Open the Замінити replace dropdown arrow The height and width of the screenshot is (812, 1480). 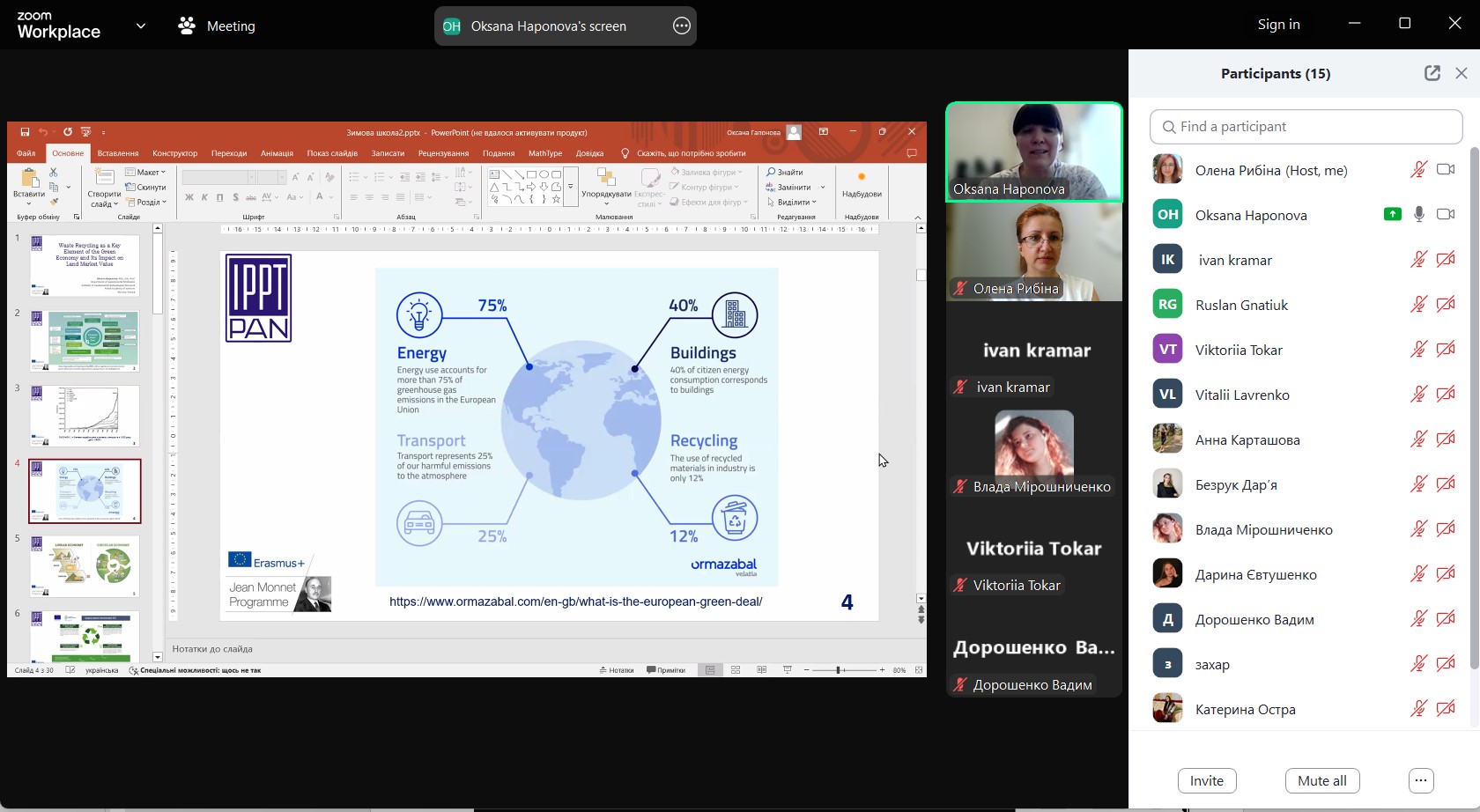tap(823, 188)
